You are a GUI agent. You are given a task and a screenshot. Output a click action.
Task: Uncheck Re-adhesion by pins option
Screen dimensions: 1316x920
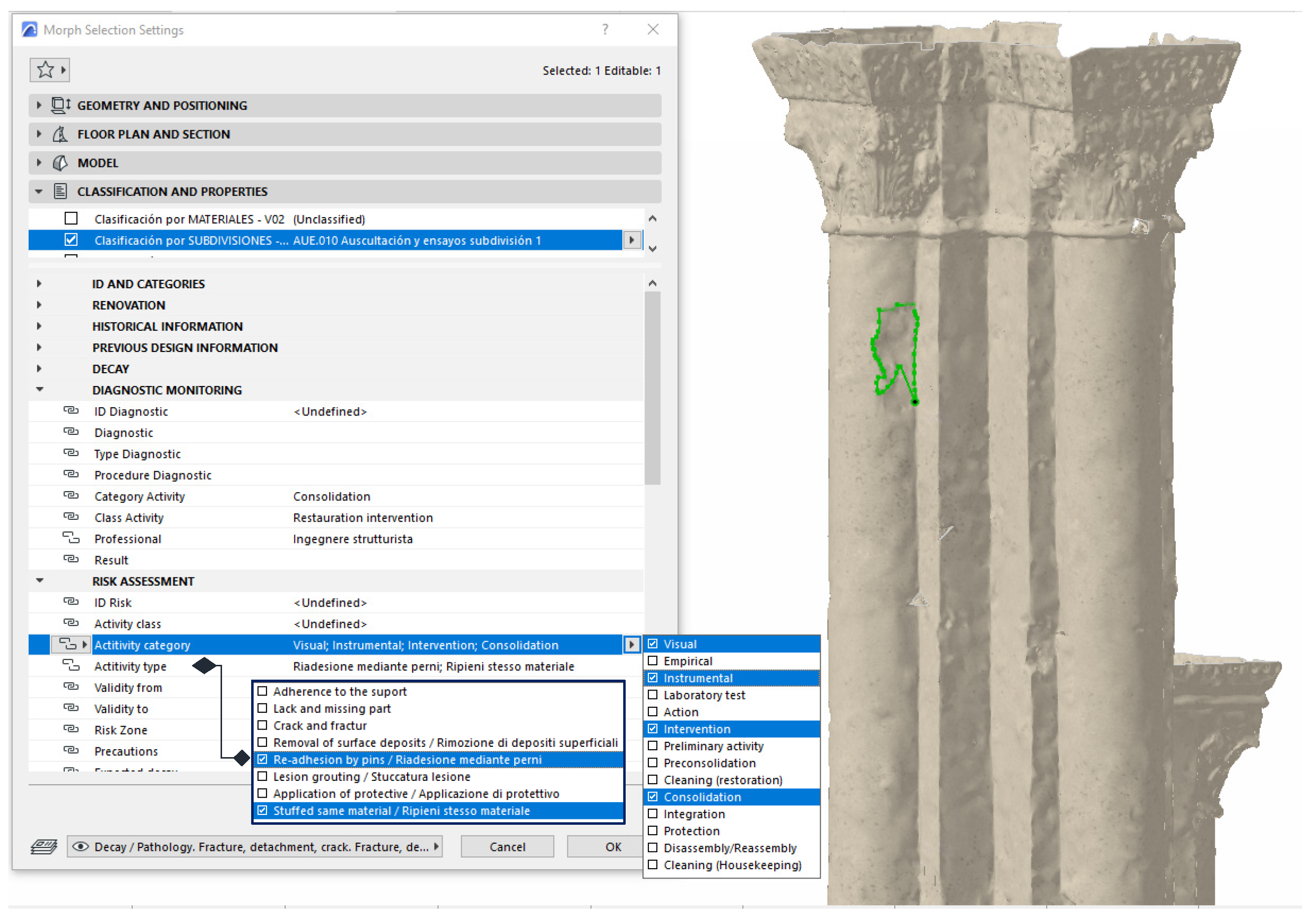click(x=263, y=759)
